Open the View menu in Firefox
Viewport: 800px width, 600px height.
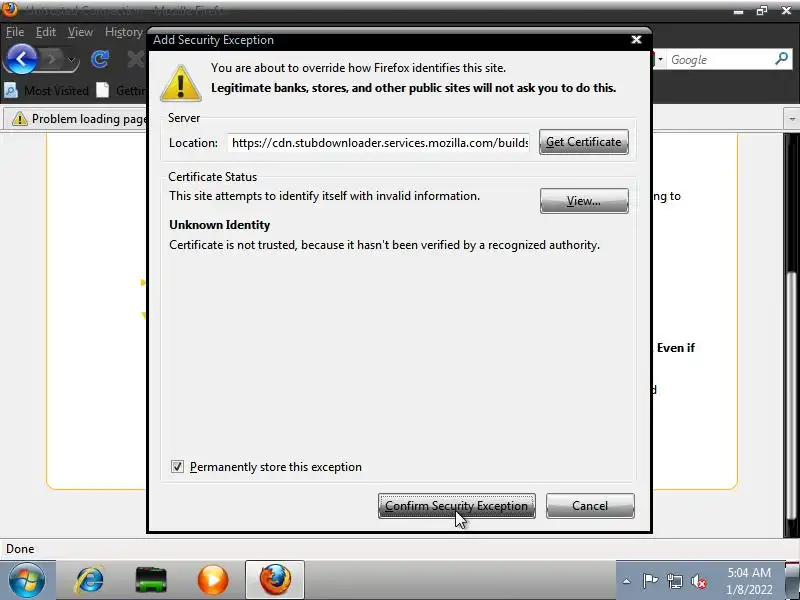tap(80, 32)
